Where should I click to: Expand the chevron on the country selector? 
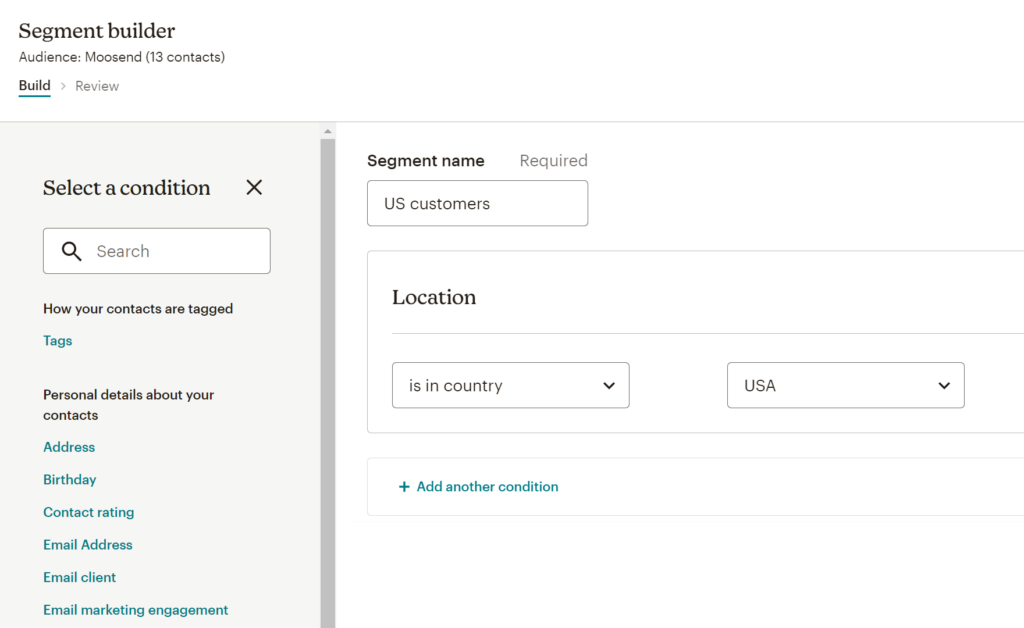pos(943,385)
